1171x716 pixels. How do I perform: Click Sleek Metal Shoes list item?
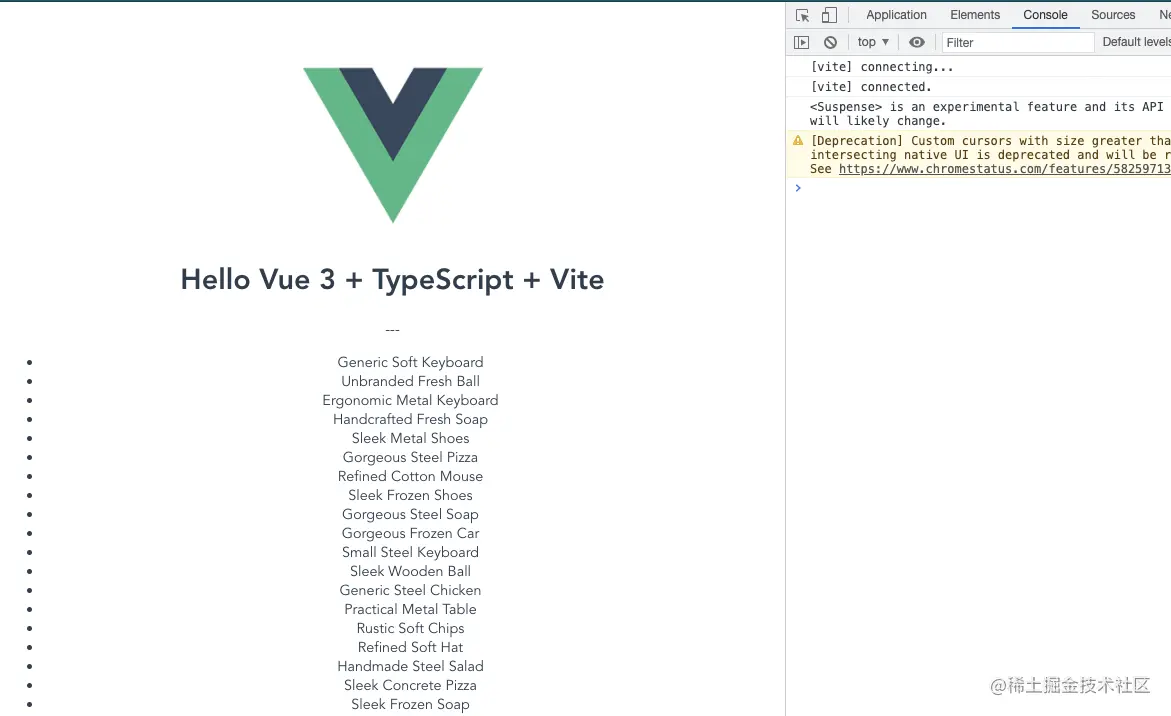[410, 438]
